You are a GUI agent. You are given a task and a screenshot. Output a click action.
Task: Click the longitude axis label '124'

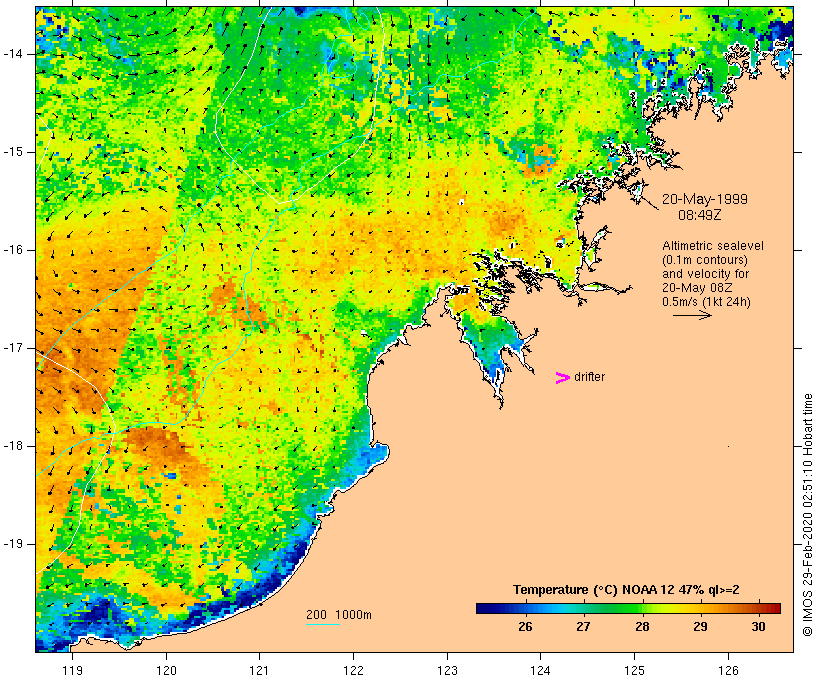pos(540,671)
